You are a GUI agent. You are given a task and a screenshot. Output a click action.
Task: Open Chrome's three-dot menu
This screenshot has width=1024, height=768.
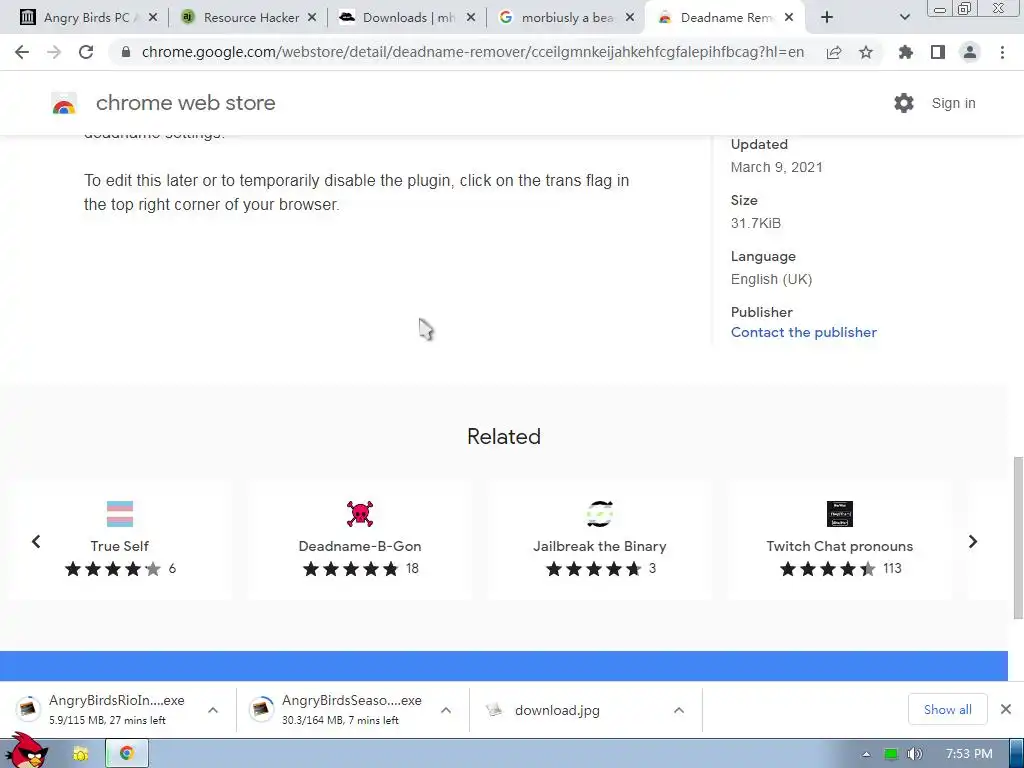click(x=1002, y=52)
